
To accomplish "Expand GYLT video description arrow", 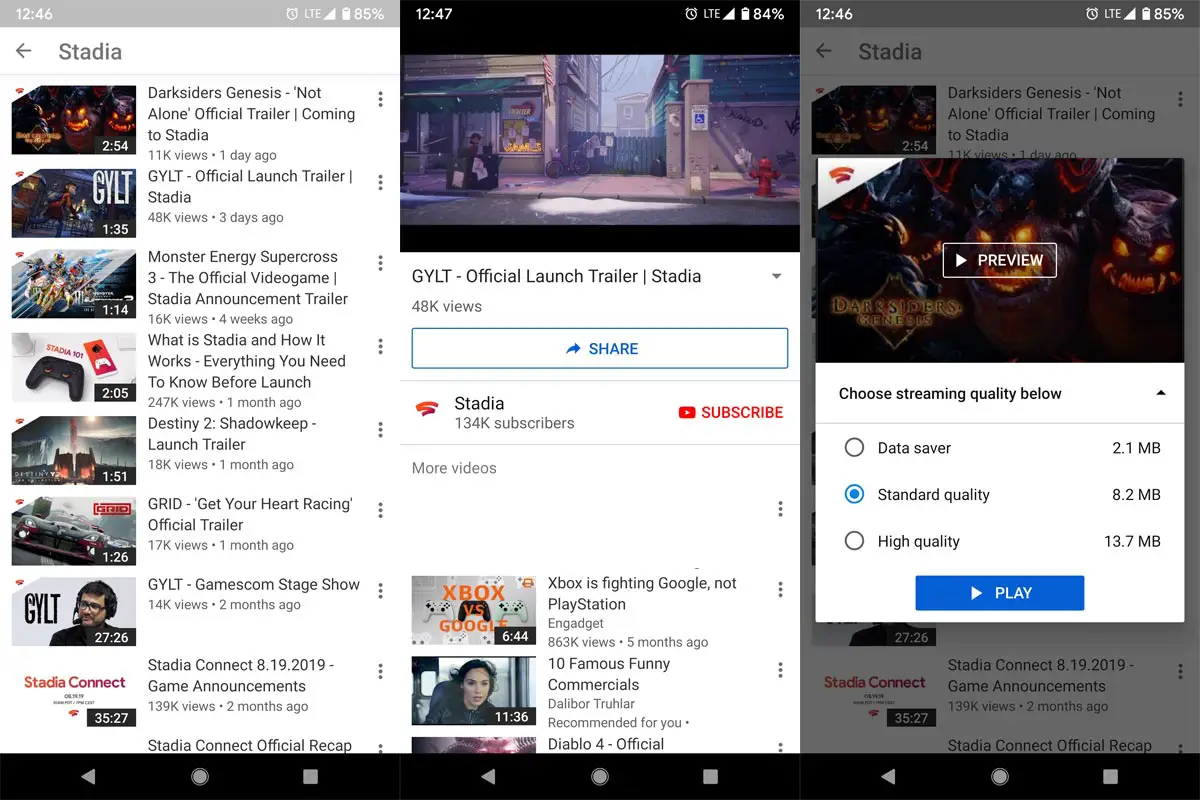I will pyautogui.click(x=777, y=277).
